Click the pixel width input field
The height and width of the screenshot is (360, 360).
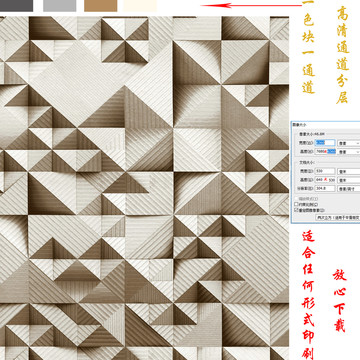324,143
